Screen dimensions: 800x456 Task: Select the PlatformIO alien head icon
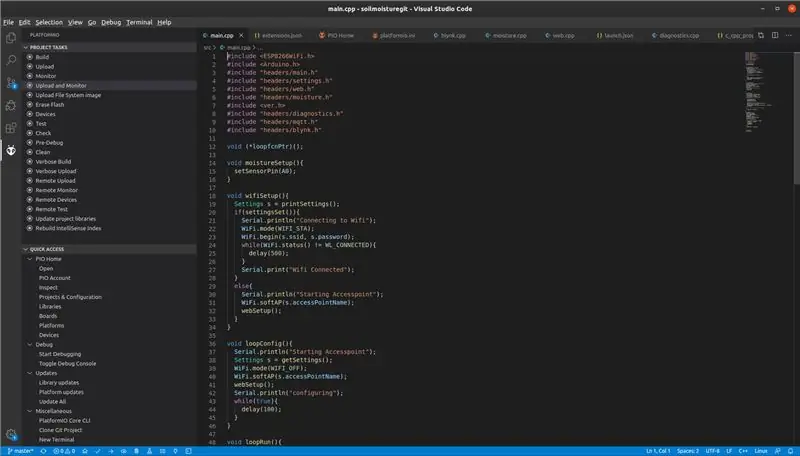tap(11, 150)
